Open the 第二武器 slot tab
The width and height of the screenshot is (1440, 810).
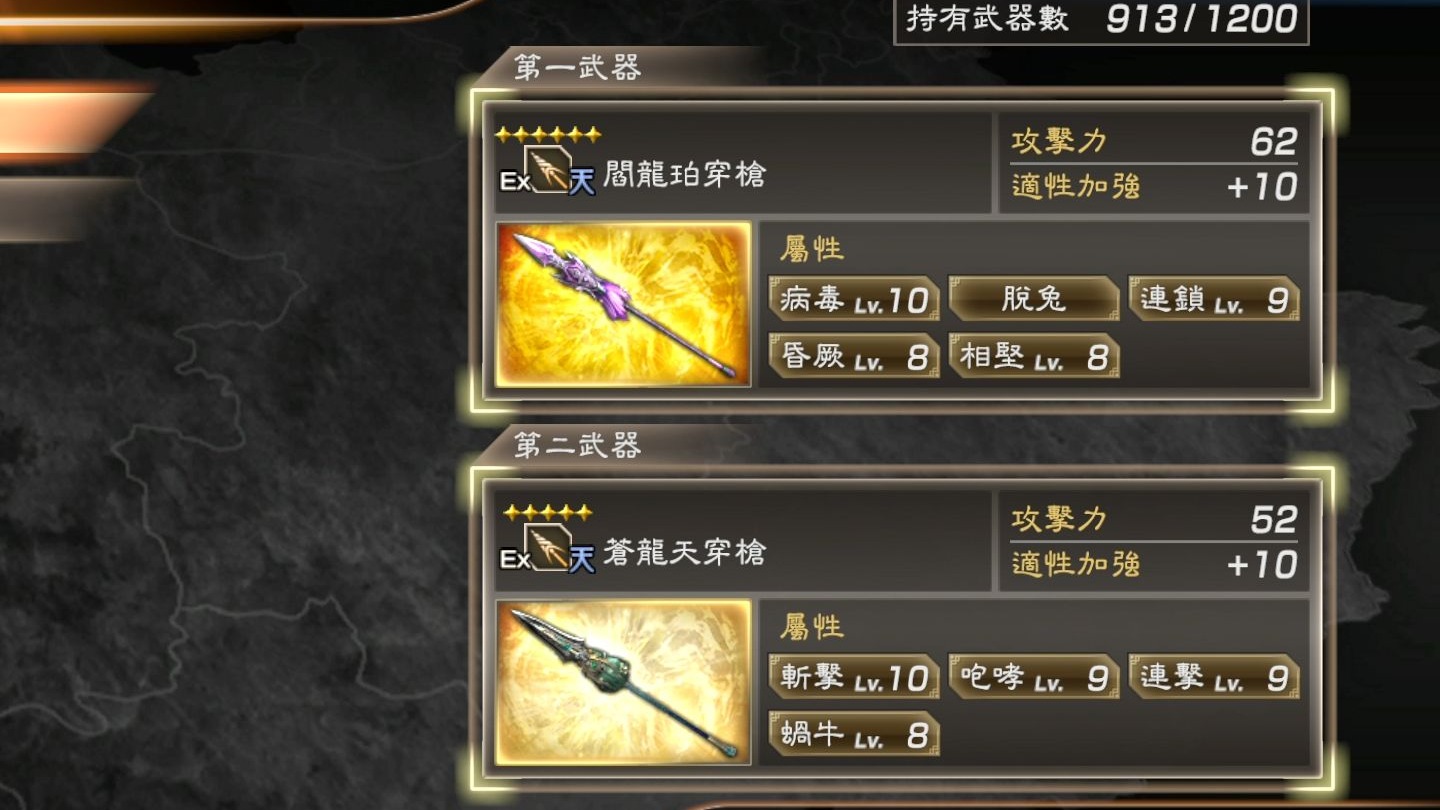point(578,446)
